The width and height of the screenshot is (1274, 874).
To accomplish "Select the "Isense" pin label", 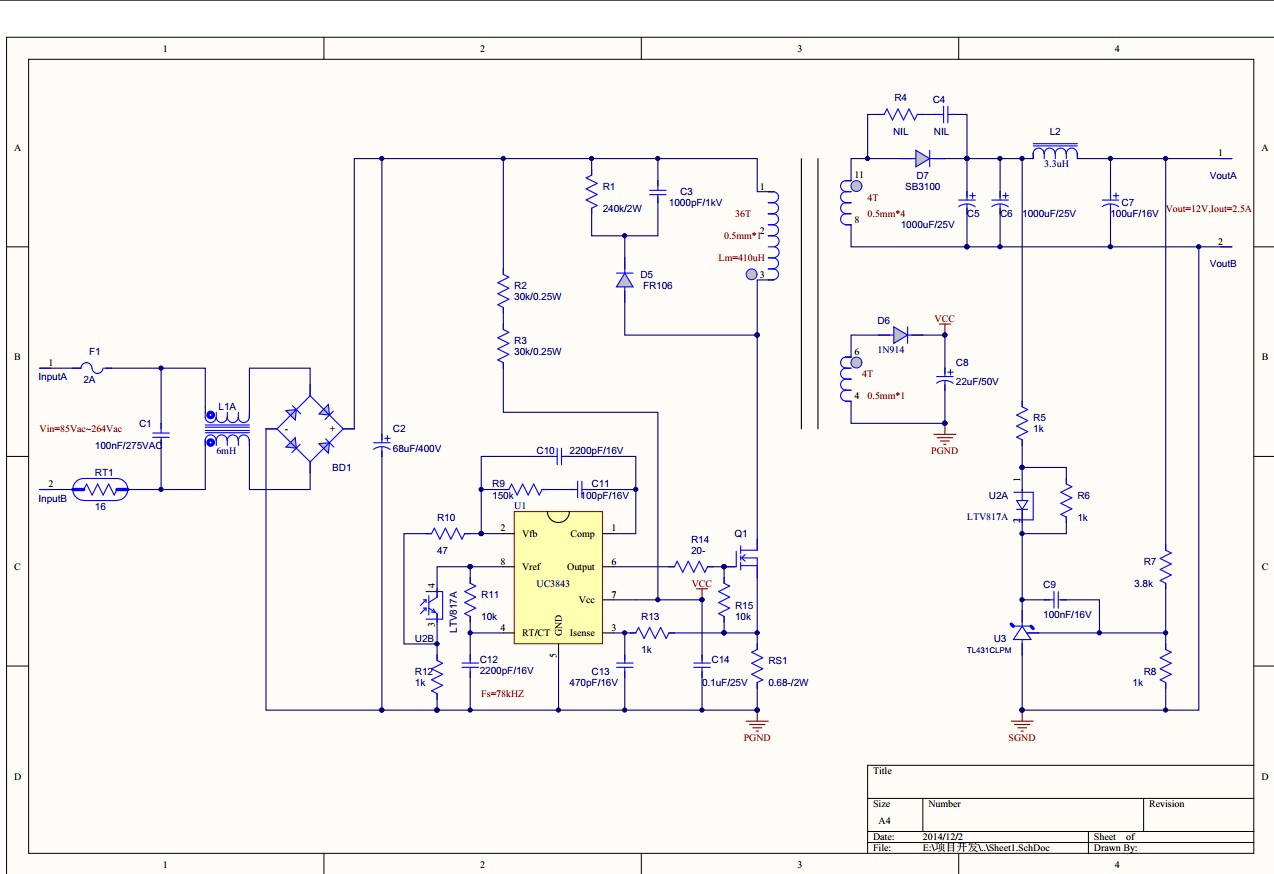I will (582, 633).
